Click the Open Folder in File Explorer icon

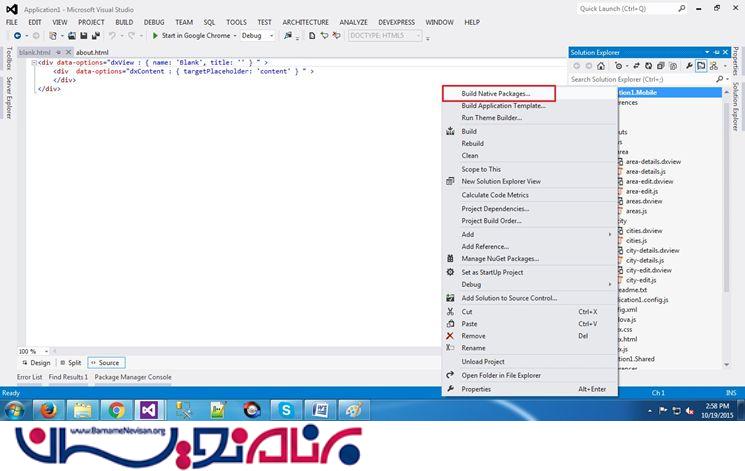click(x=451, y=375)
